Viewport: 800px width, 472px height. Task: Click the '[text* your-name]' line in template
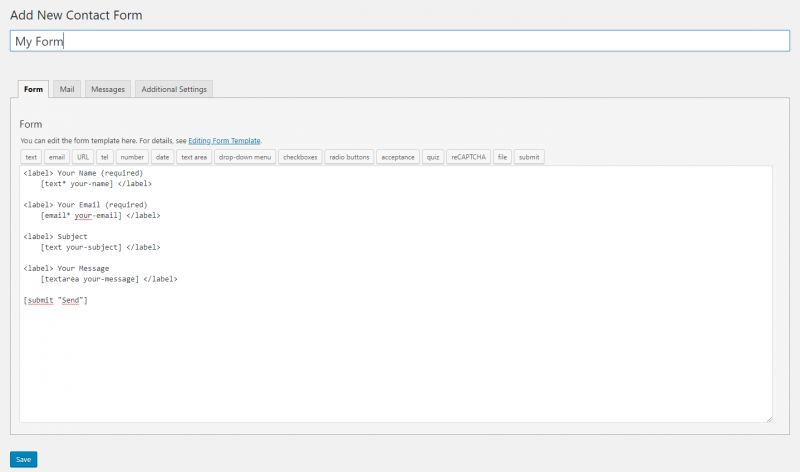(96, 184)
